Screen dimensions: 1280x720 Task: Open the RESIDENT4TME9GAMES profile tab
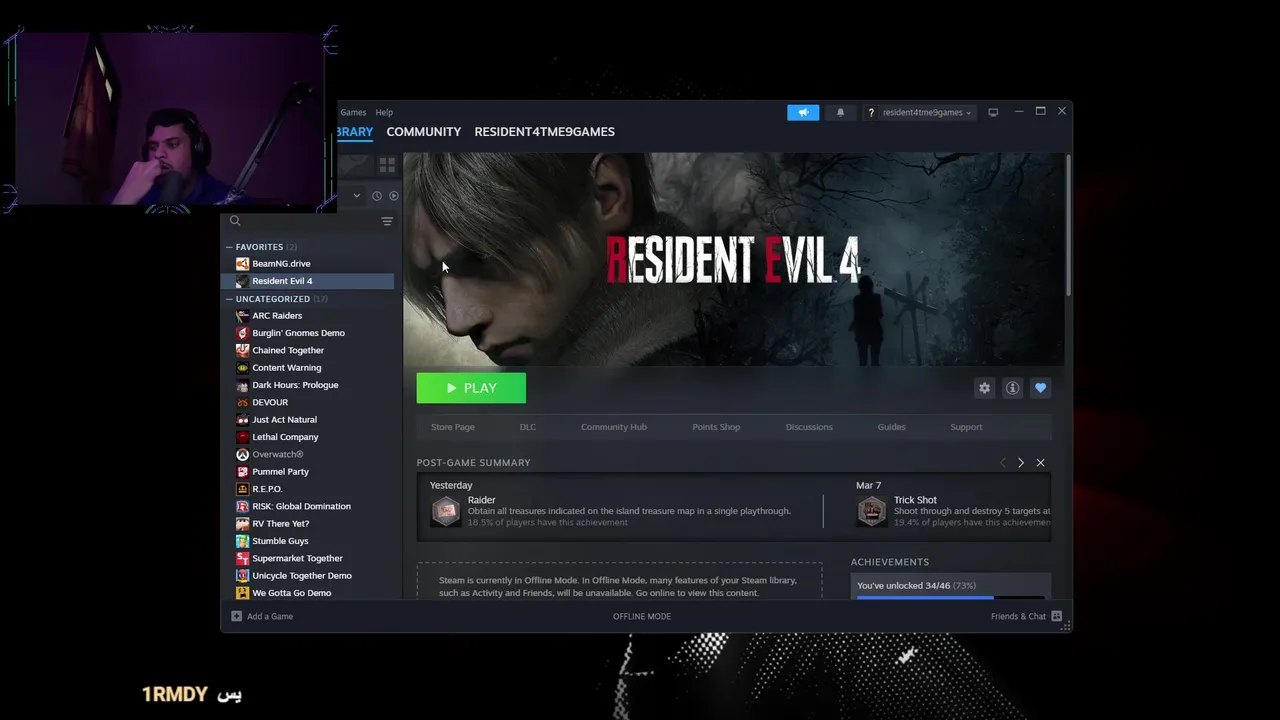click(x=544, y=132)
